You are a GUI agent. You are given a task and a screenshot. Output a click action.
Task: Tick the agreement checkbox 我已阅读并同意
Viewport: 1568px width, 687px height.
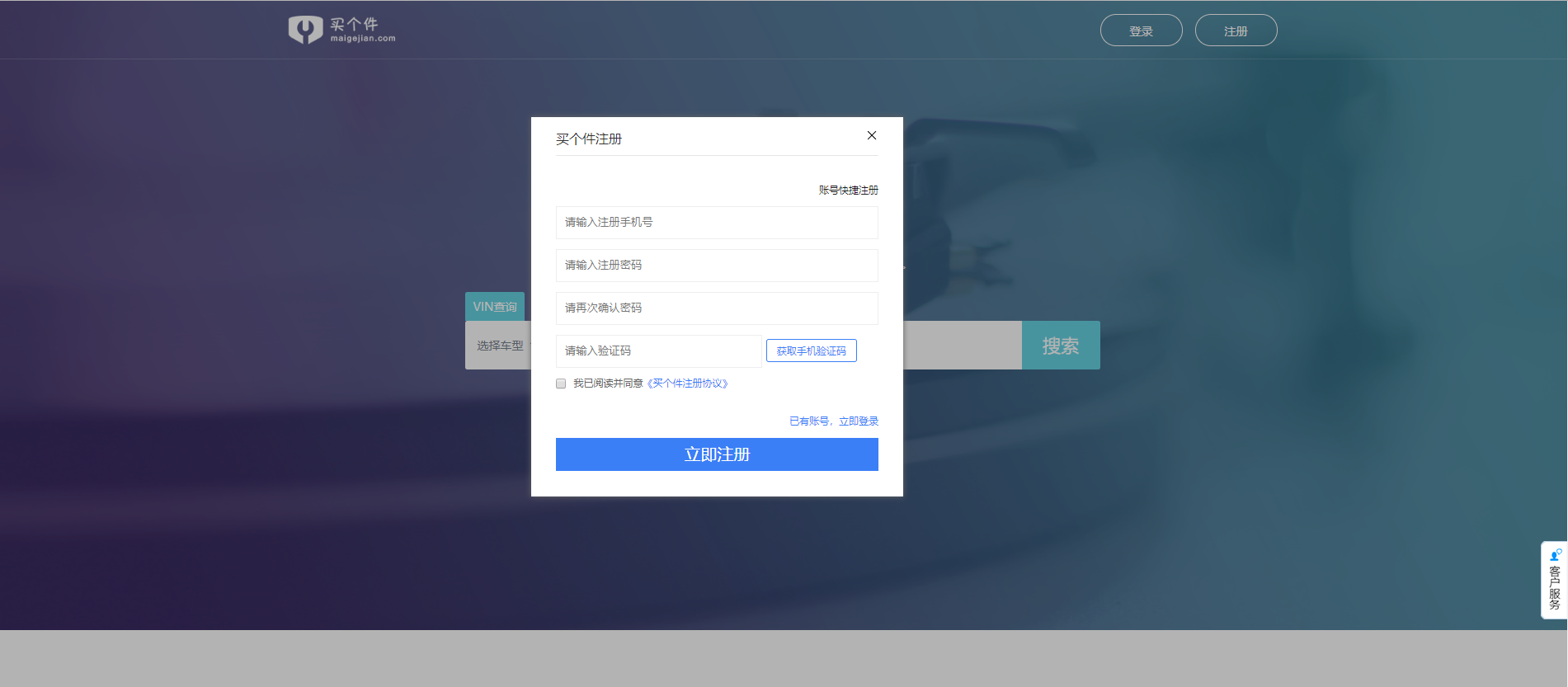pos(561,383)
